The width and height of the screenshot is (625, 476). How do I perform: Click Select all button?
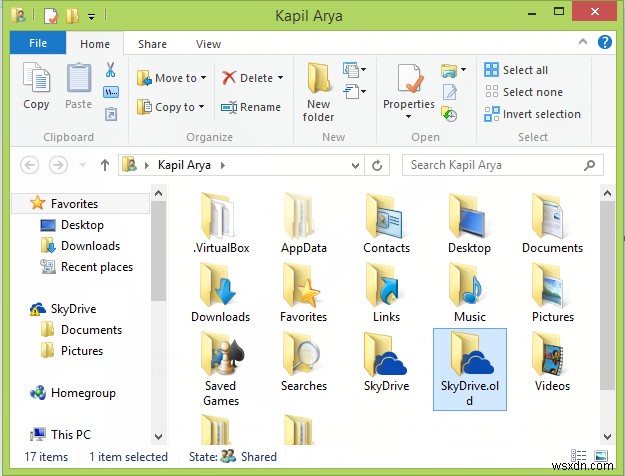516,70
